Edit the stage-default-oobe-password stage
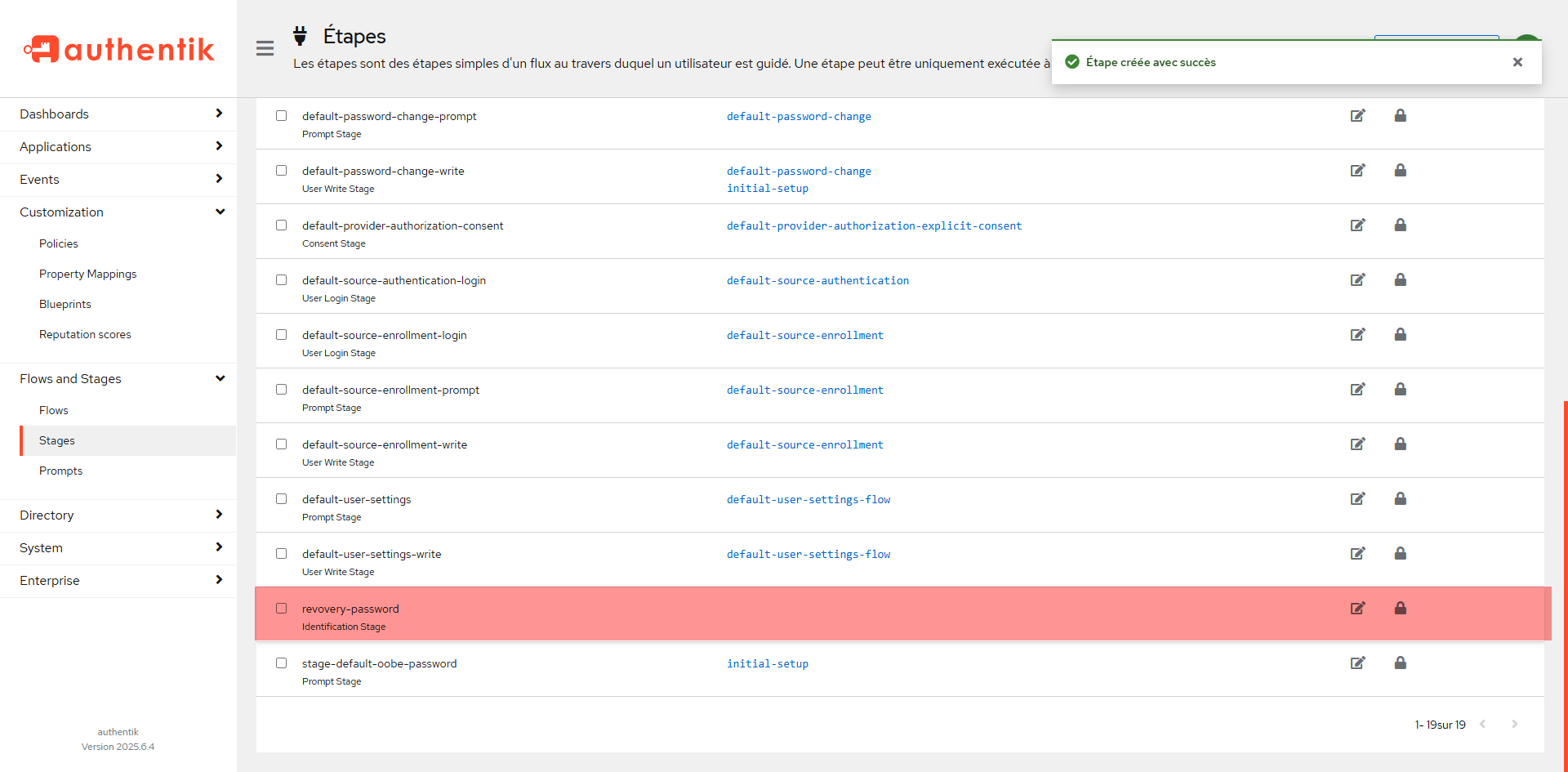Screen dimensions: 1568x772 (x=1357, y=663)
